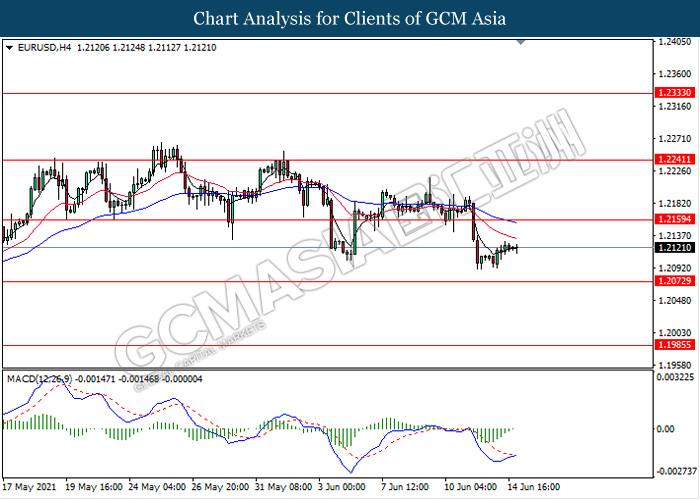Click the 1.23600 price scale value
The height and width of the screenshot is (500, 700).
coord(675,74)
